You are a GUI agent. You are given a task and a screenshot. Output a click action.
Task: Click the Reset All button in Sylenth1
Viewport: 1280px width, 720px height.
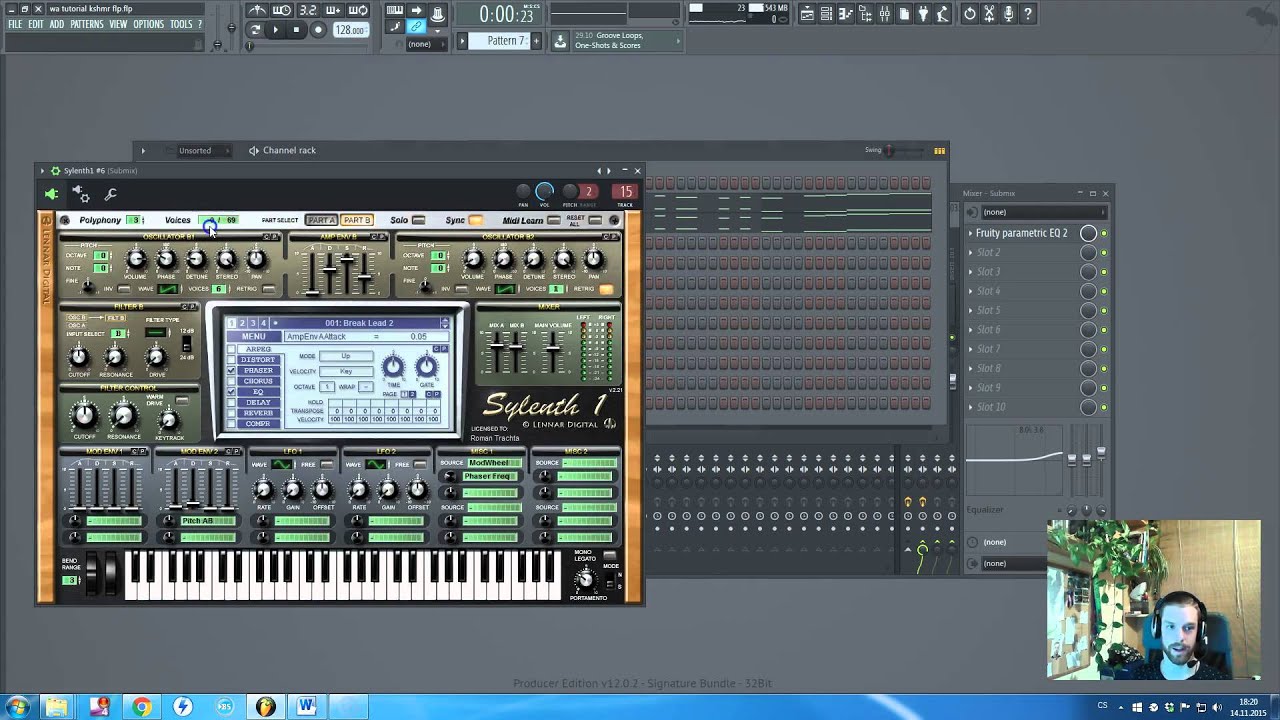595,220
